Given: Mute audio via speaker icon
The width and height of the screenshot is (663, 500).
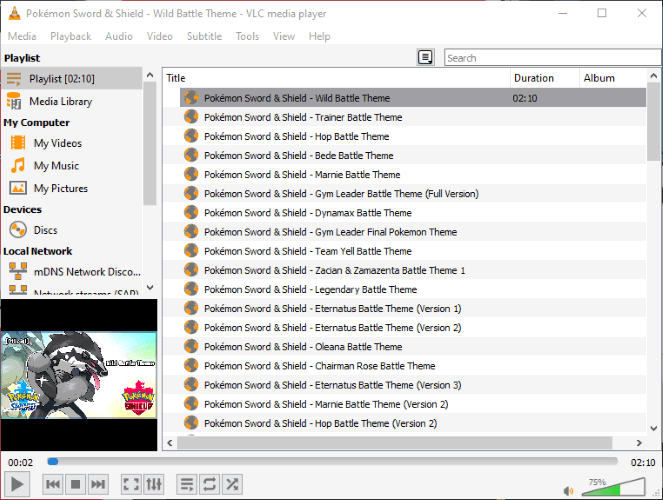Looking at the screenshot, I should point(569,491).
